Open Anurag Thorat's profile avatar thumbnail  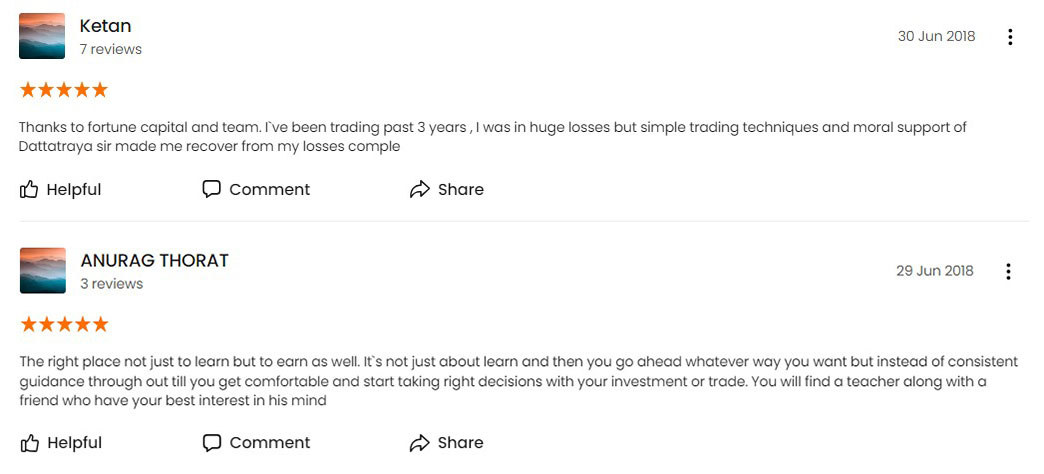coord(43,270)
